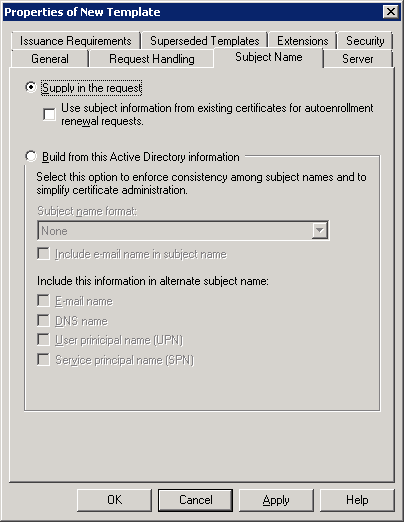Close the Properties of New Template dialog
Screen dimensions: 404x522
pos(391,12)
